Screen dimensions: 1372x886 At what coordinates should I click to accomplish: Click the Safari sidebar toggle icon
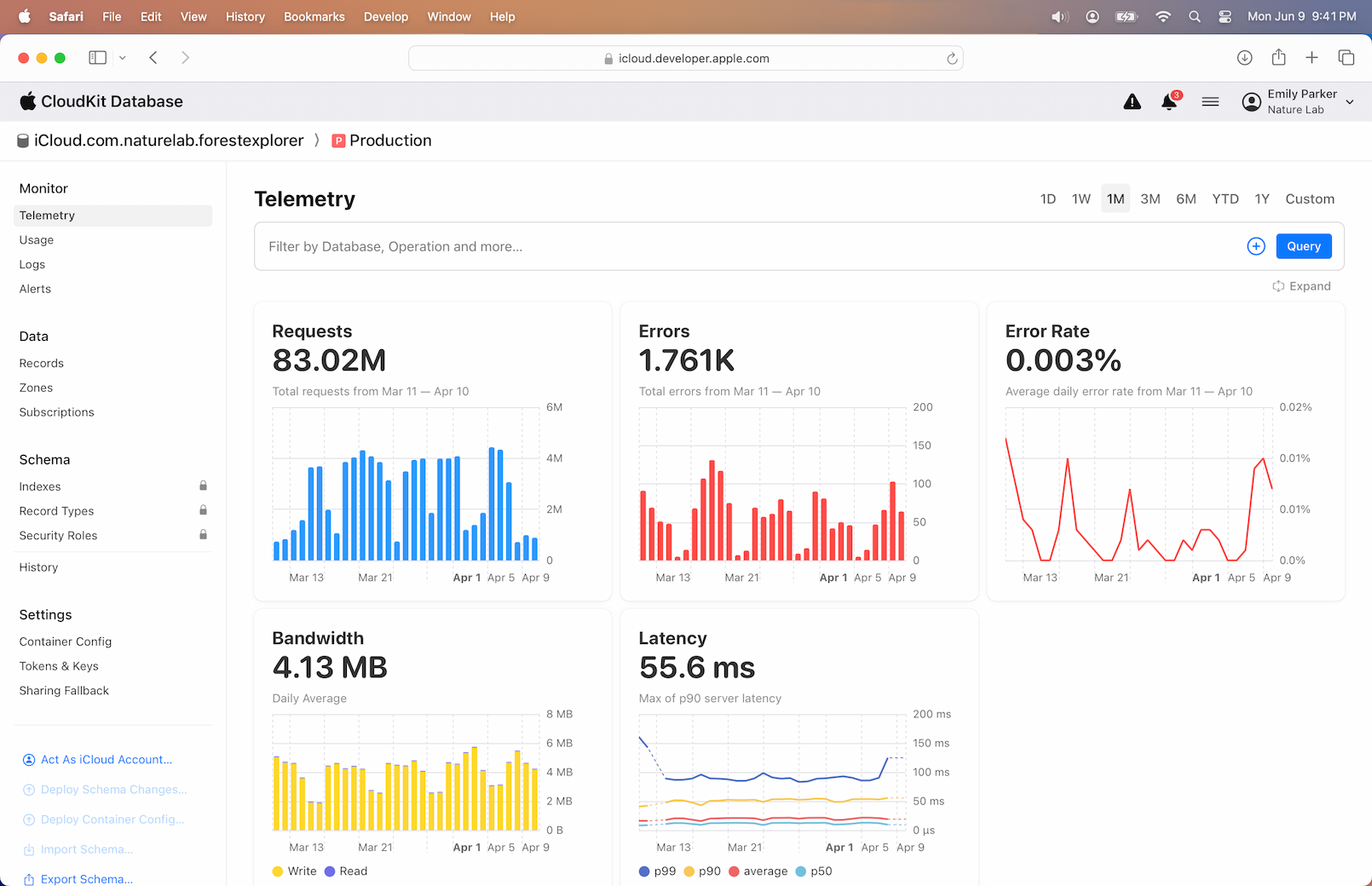tap(98, 58)
